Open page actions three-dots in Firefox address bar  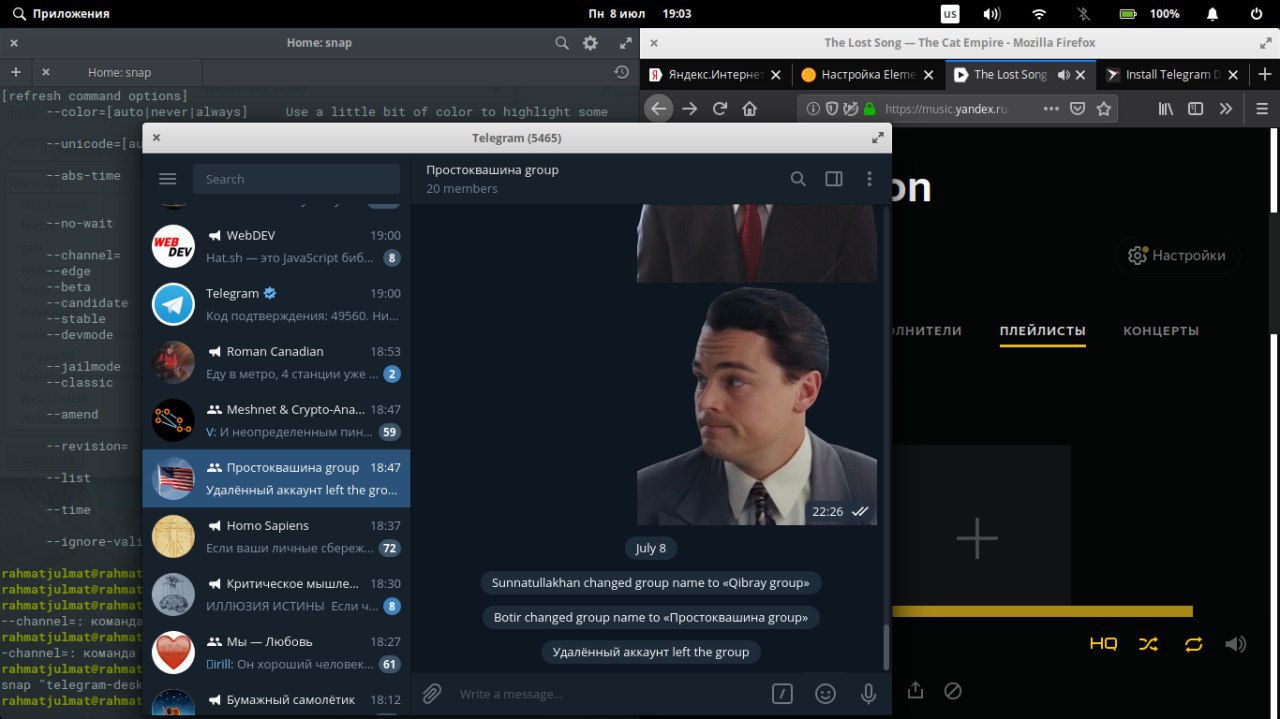1051,109
